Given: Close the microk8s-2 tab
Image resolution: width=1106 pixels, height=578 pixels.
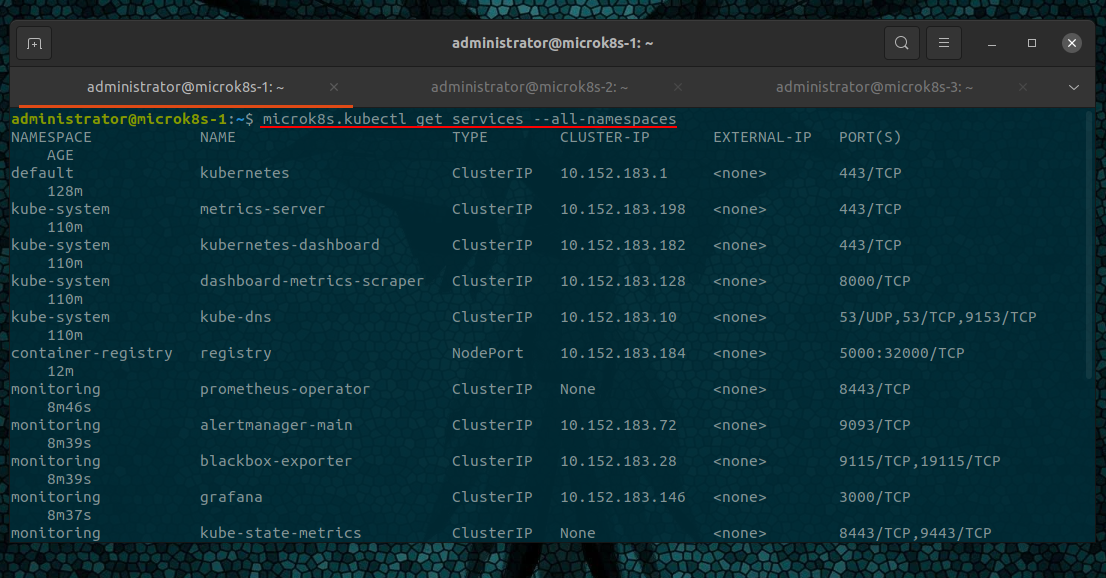Looking at the screenshot, I should tap(678, 87).
